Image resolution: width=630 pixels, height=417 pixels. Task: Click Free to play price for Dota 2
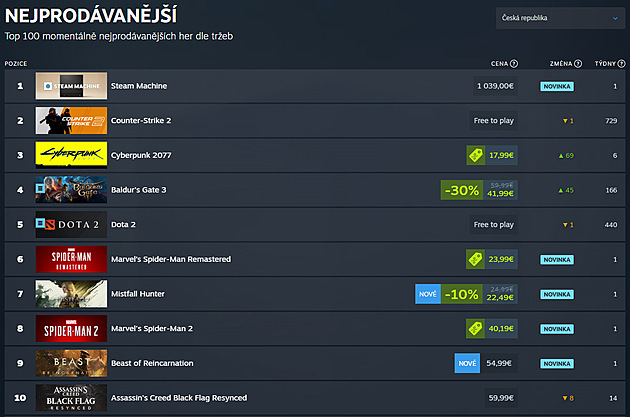point(493,225)
